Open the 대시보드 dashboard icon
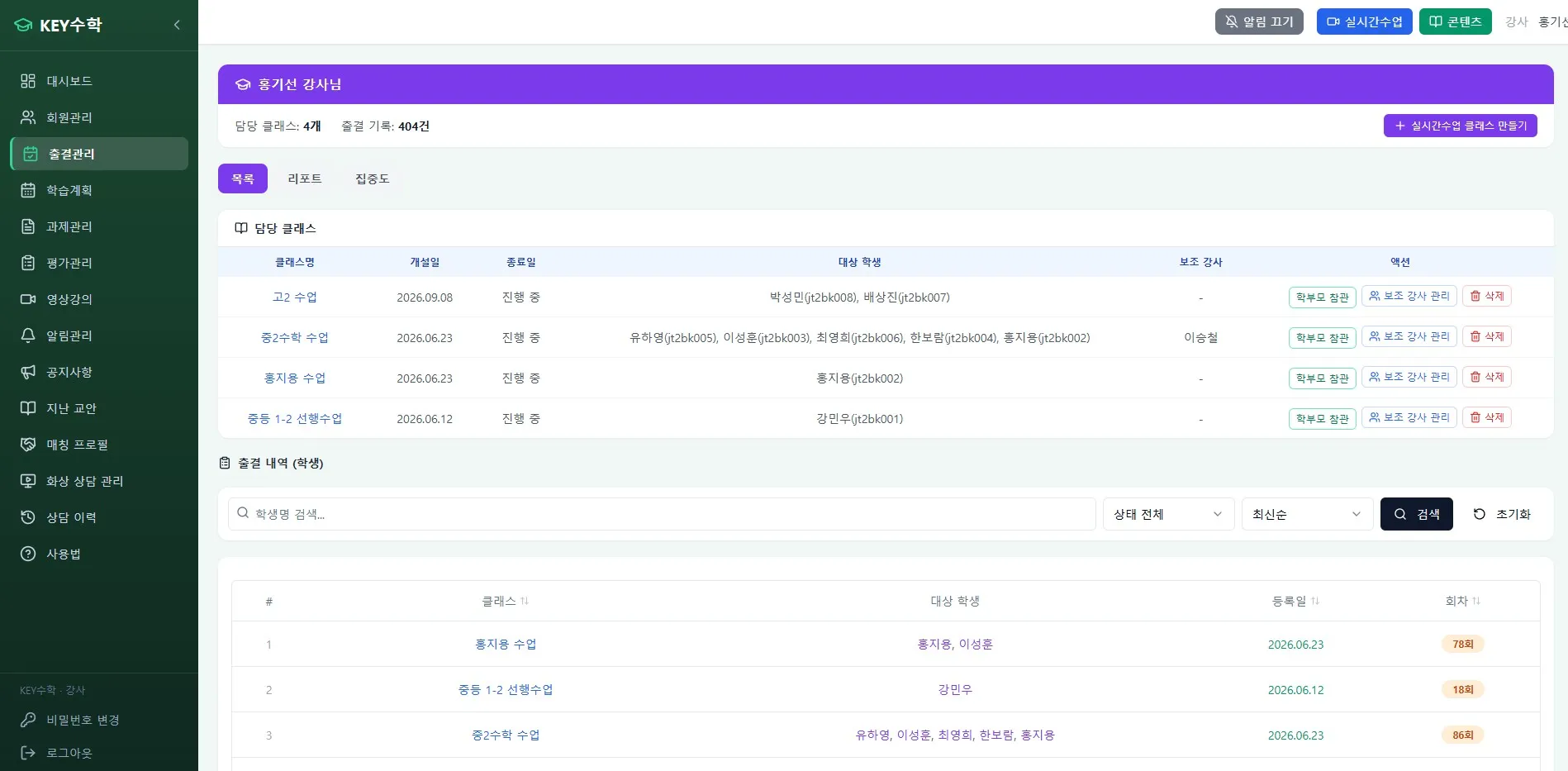Image resolution: width=1568 pixels, height=771 pixels. click(28, 81)
